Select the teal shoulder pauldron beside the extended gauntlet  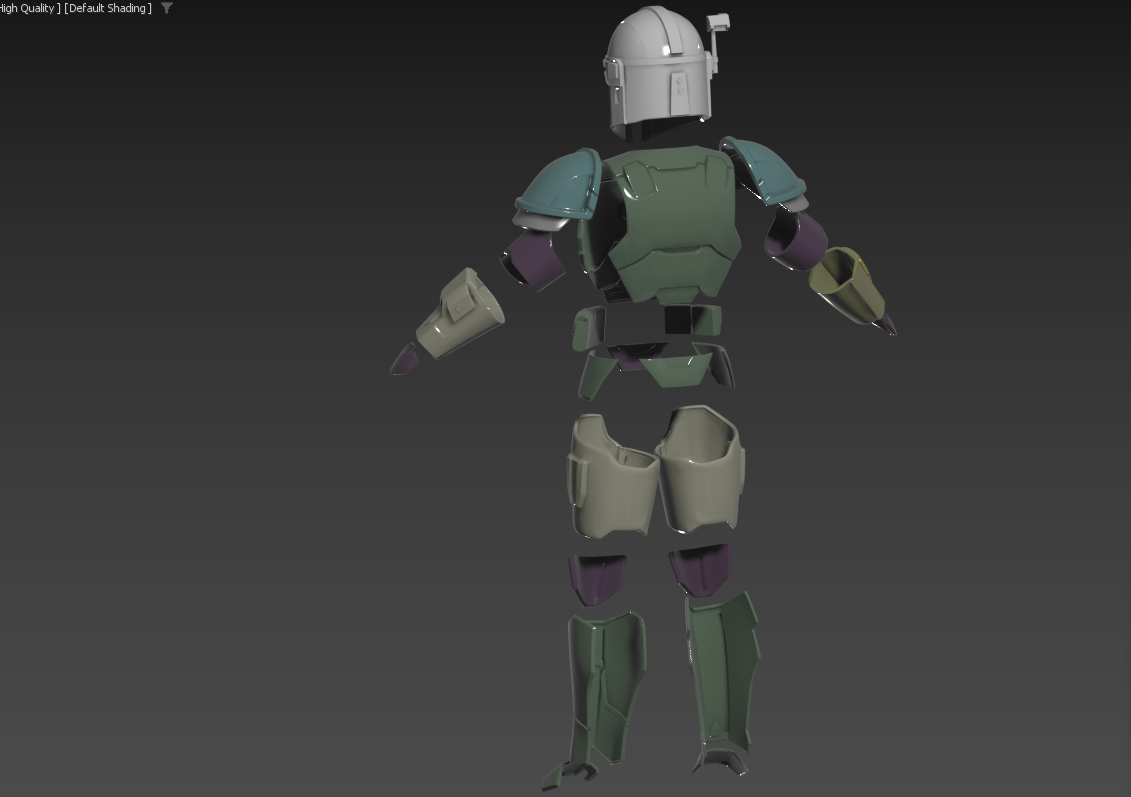(x=558, y=184)
